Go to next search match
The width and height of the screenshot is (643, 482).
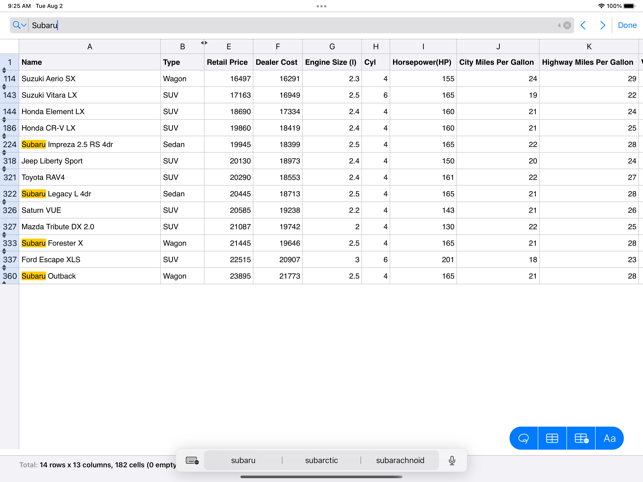click(x=602, y=25)
